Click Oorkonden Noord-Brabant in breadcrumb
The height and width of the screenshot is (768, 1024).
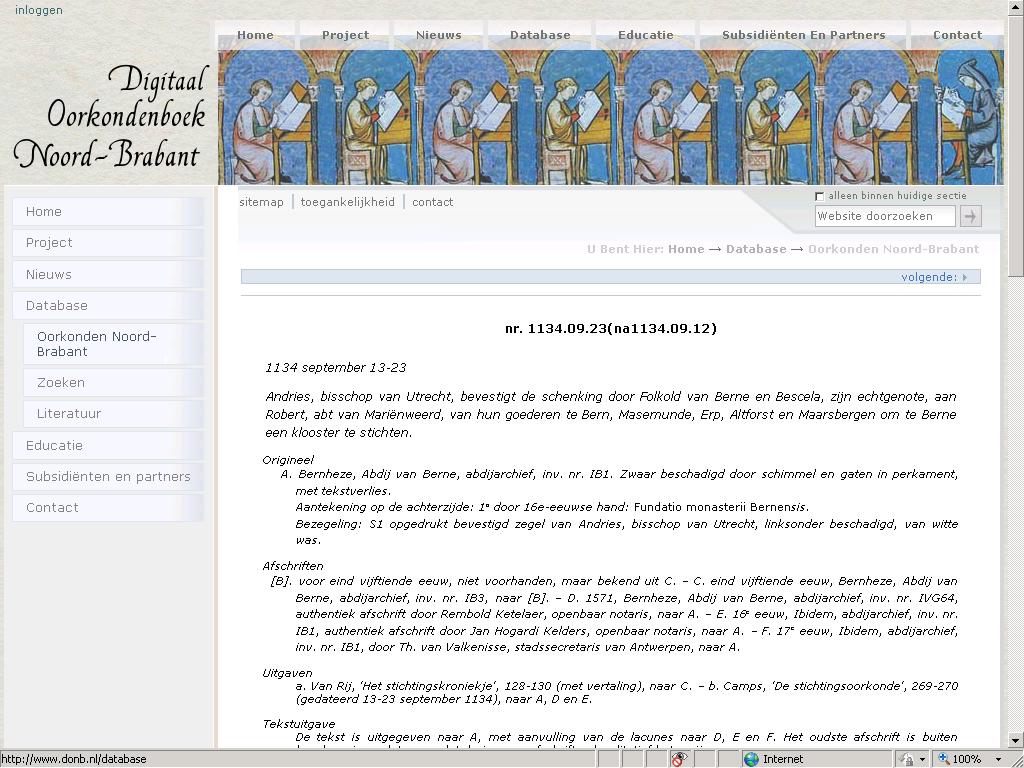[x=893, y=249]
